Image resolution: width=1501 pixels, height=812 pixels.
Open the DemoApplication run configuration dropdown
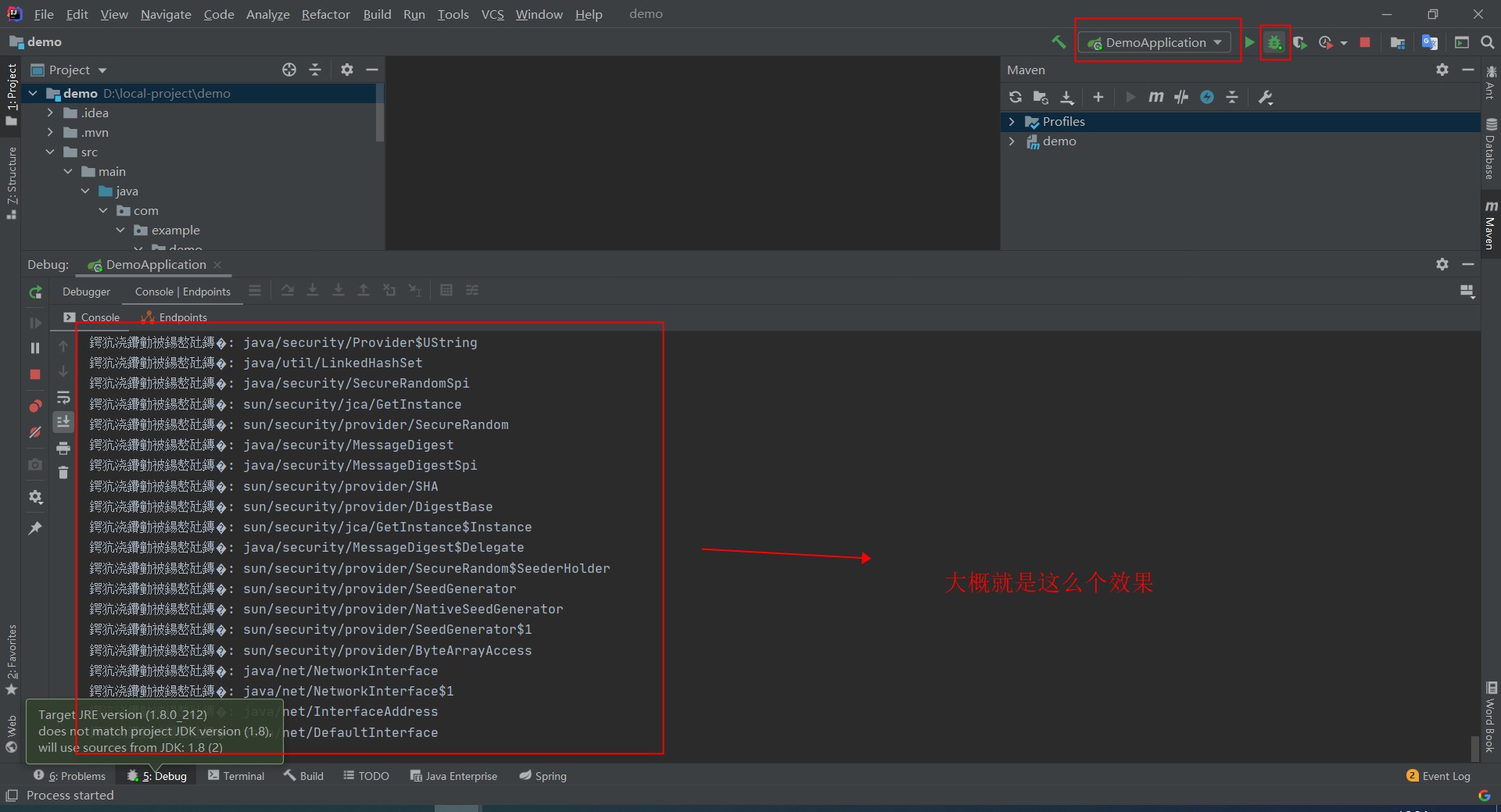1155,42
